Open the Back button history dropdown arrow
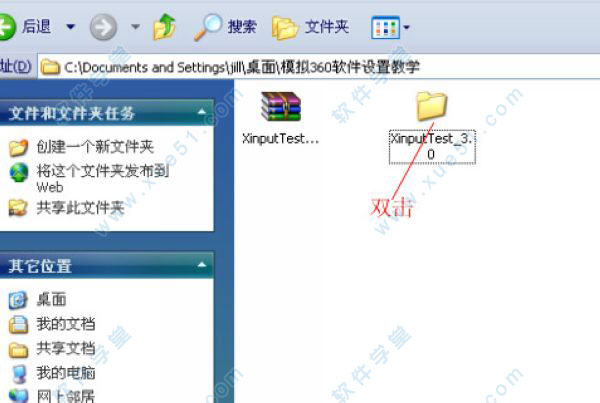Image resolution: width=600 pixels, height=403 pixels. coord(70,27)
